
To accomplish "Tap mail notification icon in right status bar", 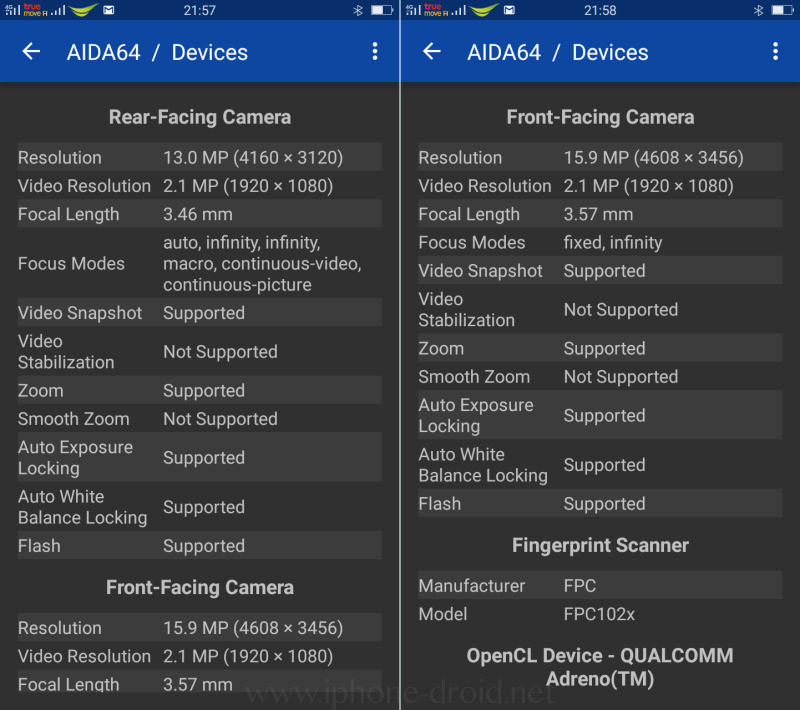I will coord(509,10).
